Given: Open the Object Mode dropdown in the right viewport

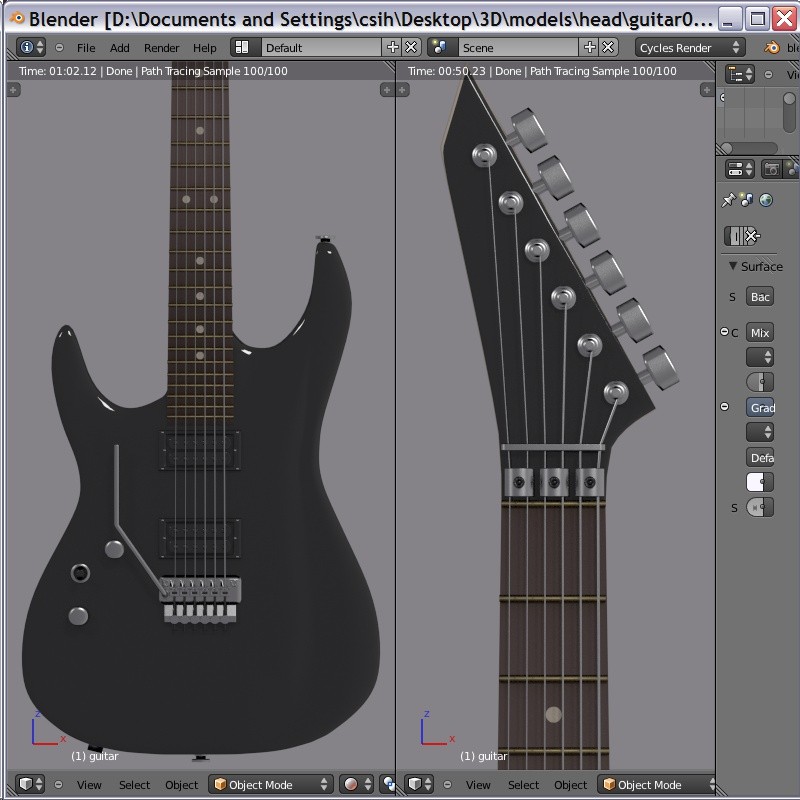Looking at the screenshot, I should (655, 784).
